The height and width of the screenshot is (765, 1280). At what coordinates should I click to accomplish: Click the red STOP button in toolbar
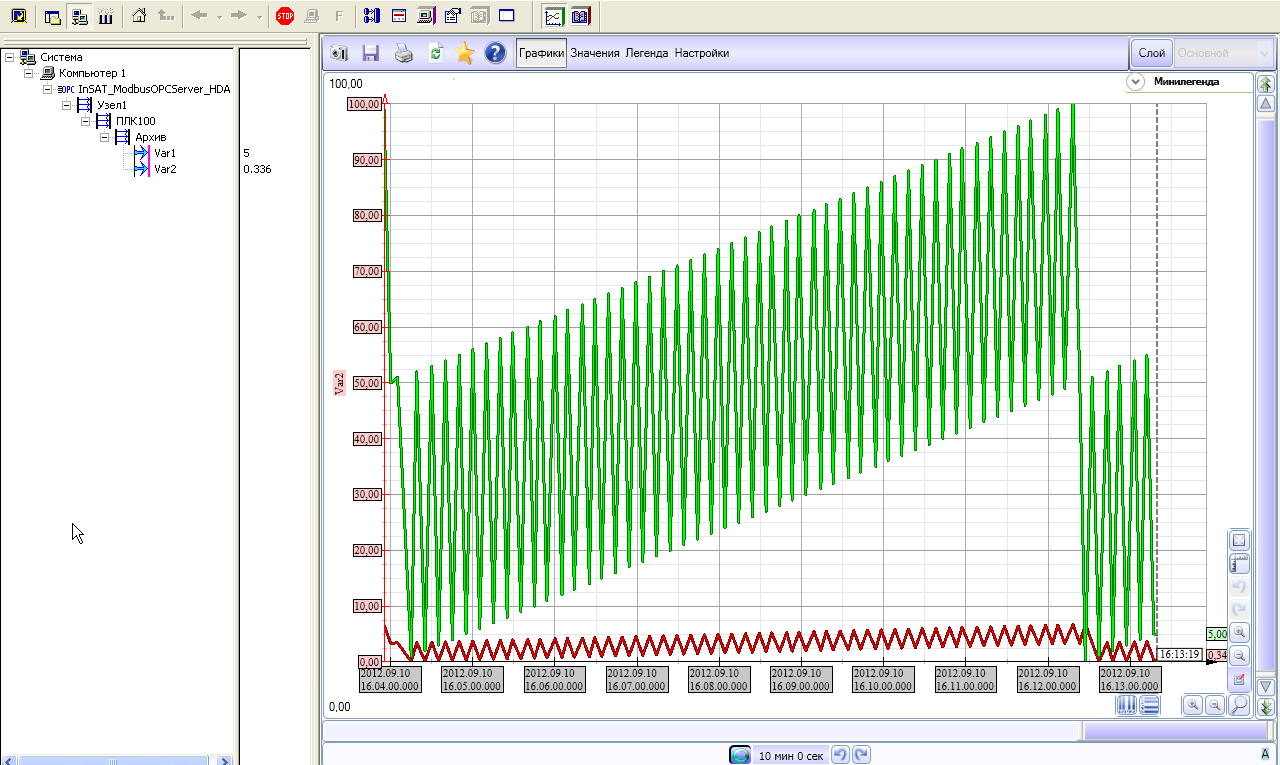pyautogui.click(x=285, y=16)
